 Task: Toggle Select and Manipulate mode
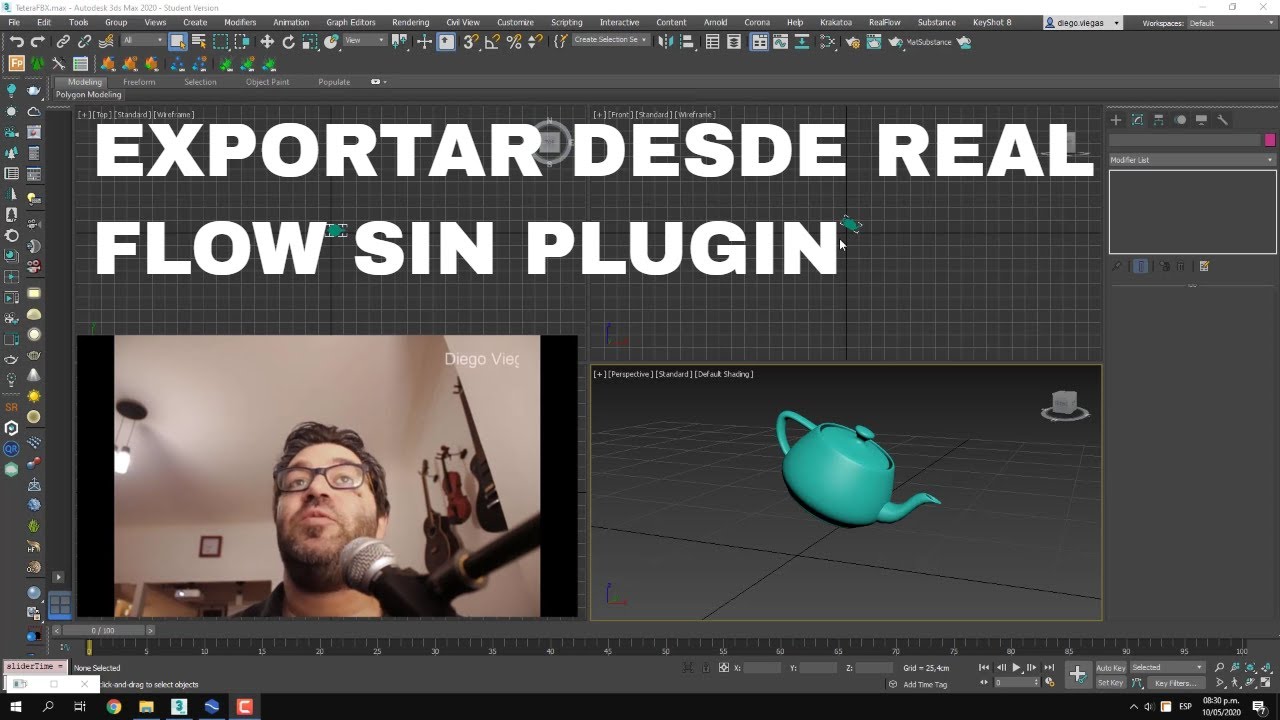(424, 41)
